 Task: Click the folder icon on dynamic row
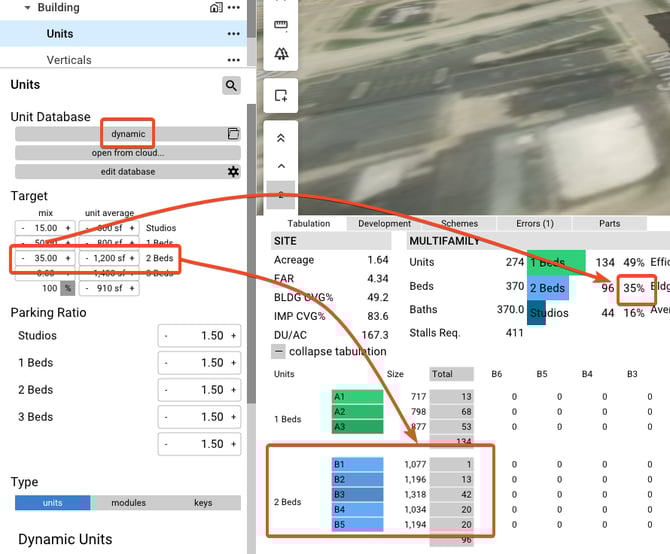point(233,134)
